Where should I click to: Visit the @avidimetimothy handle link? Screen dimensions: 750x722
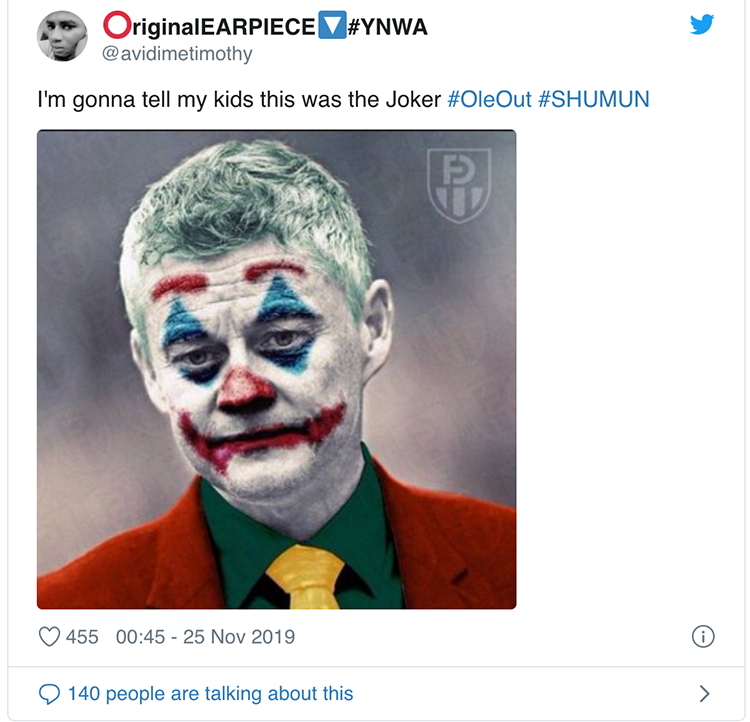[177, 54]
